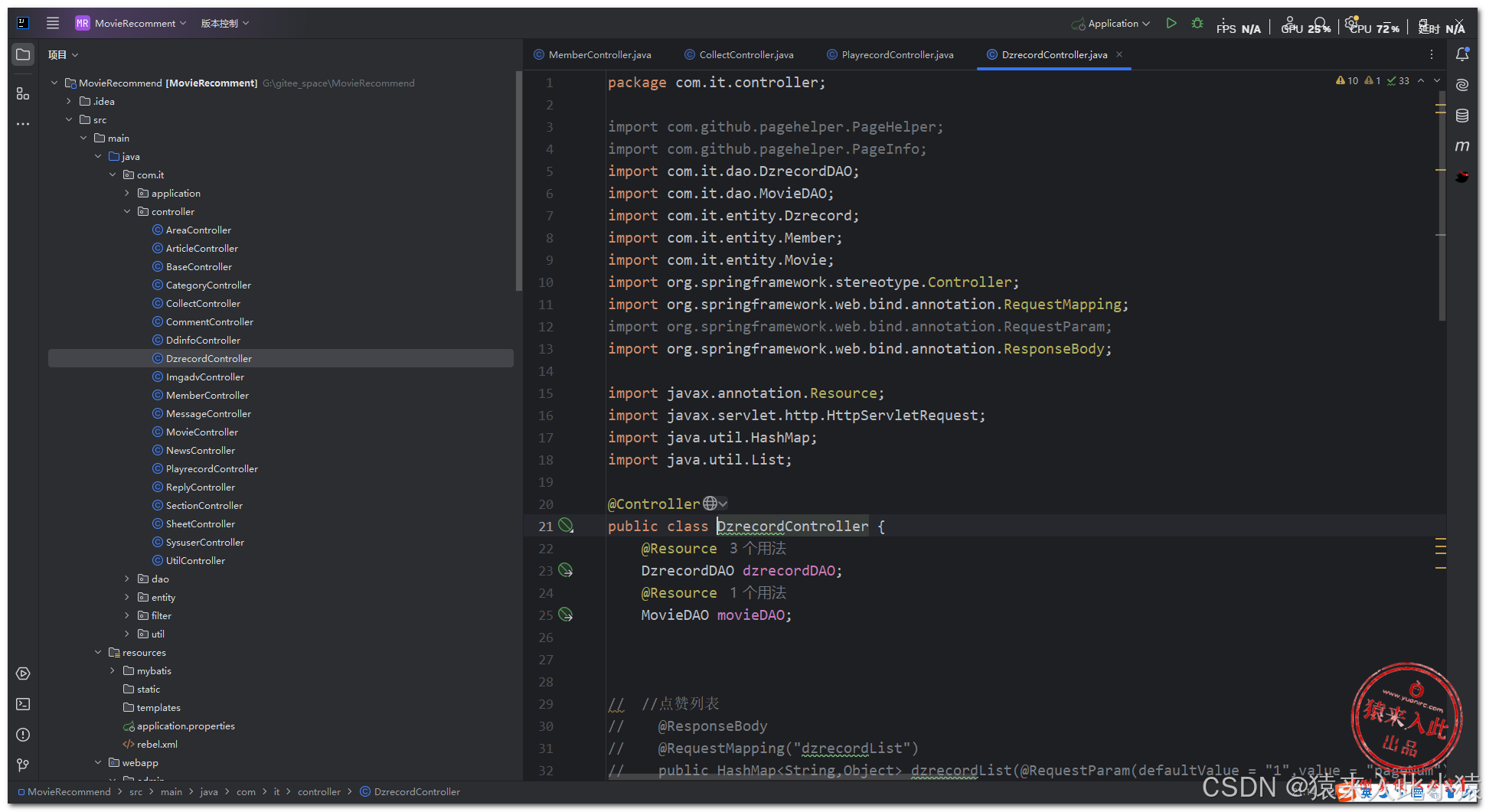Open the 项目 view selector dropdown
This screenshot has width=1486, height=812.
[64, 54]
